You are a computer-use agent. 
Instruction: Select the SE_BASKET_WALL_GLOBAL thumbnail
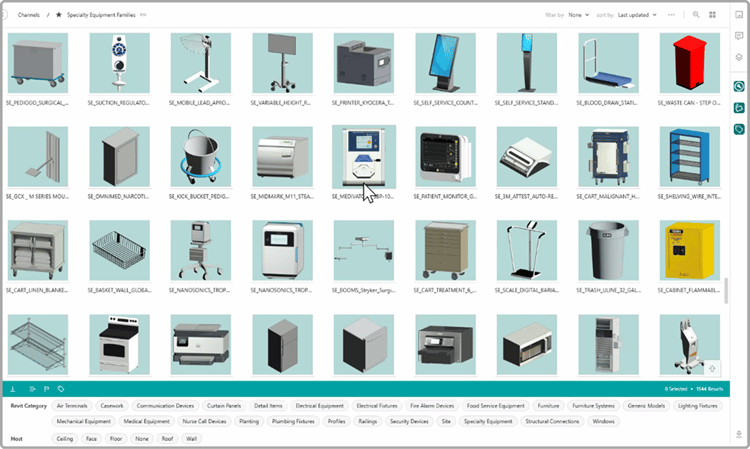[x=119, y=250]
